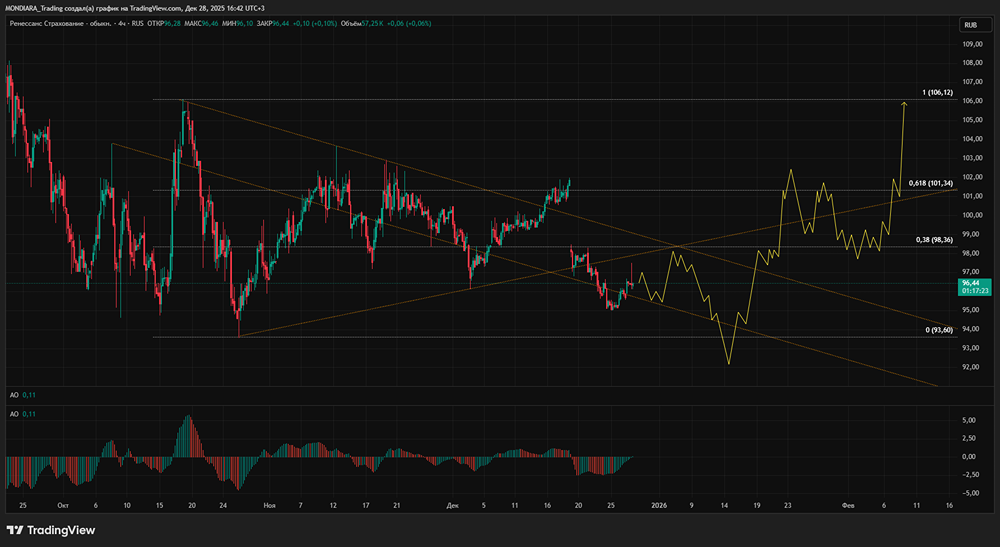Image resolution: width=1000 pixels, height=547 pixels.
Task: Click the ЗАКР 96,44 close value
Action: [273, 24]
